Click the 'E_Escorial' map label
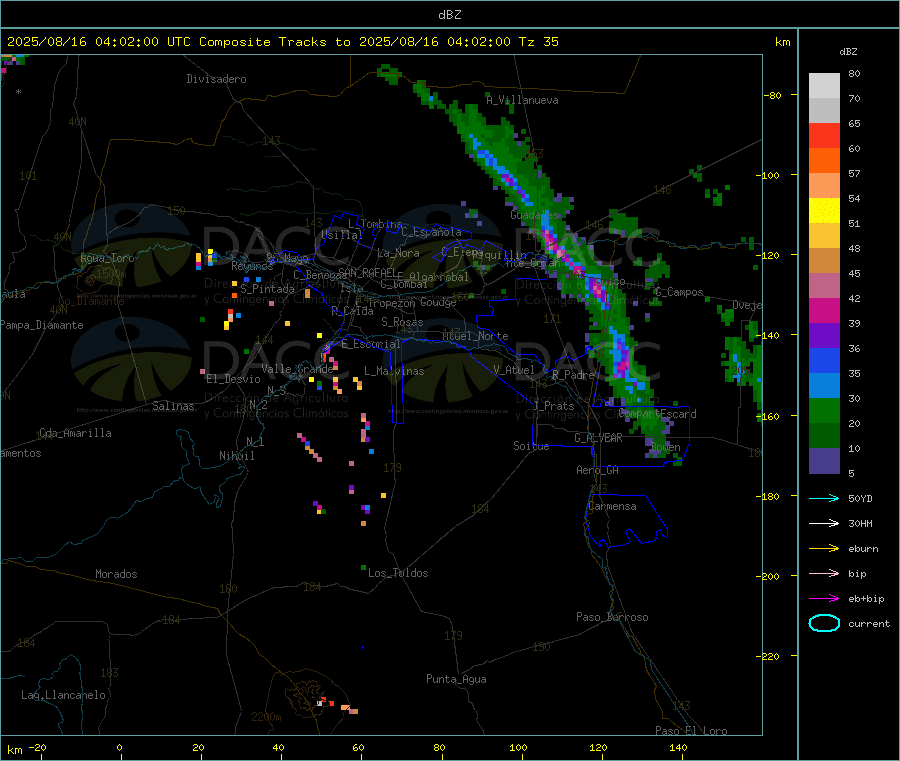This screenshot has width=900, height=761. [x=371, y=344]
